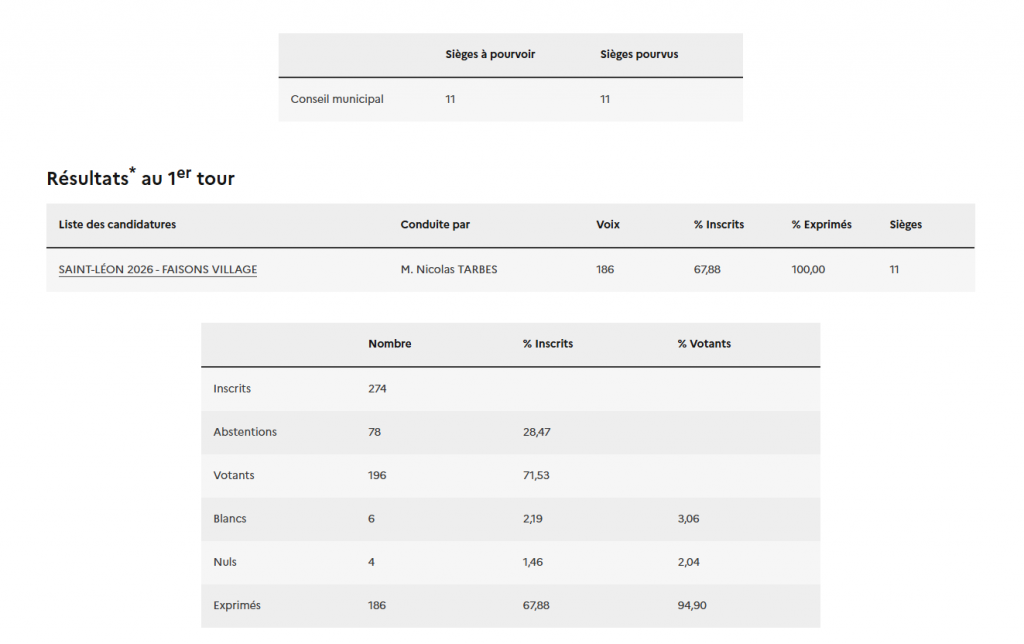Click the % Exprimés column header

click(x=821, y=225)
